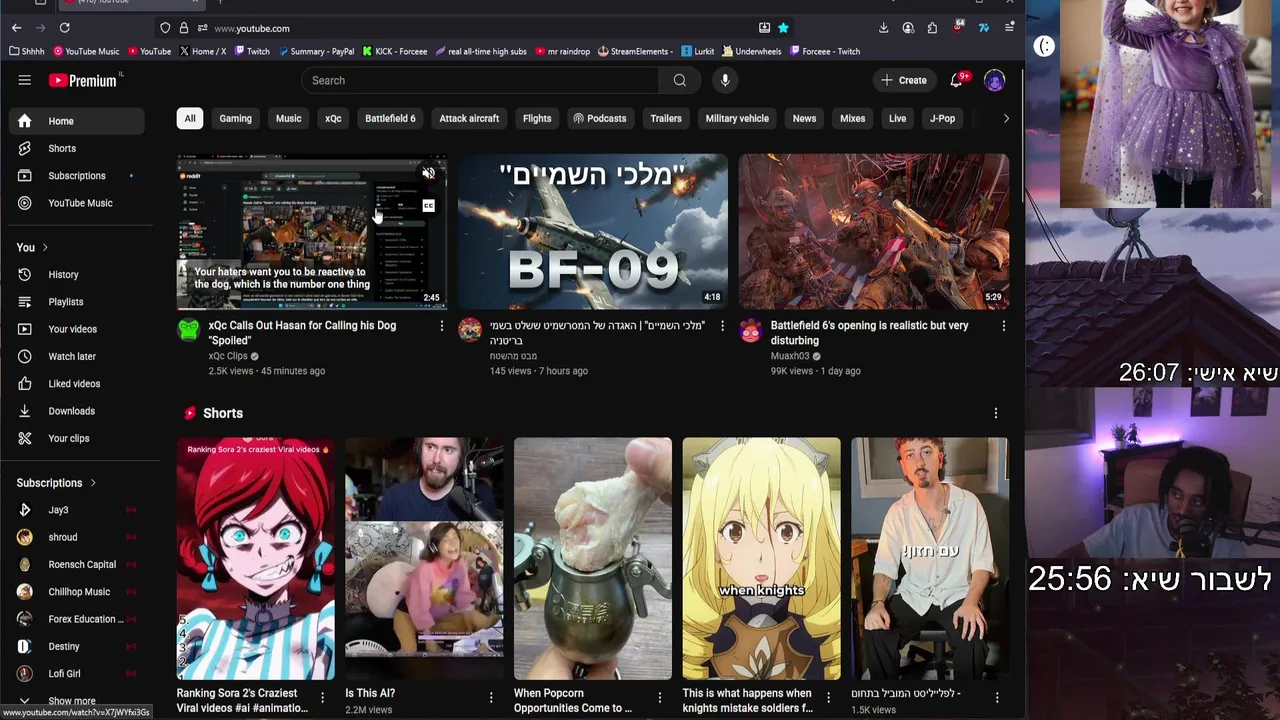The height and width of the screenshot is (720, 1280).
Task: Click the bookmark star in address bar
Action: click(783, 28)
